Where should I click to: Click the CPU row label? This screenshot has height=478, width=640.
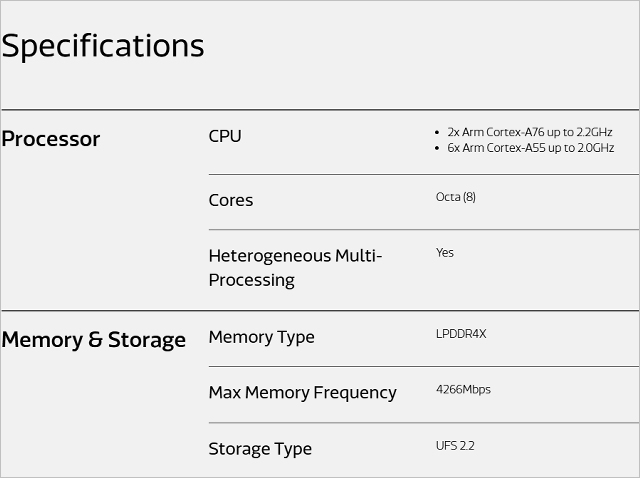tap(225, 136)
